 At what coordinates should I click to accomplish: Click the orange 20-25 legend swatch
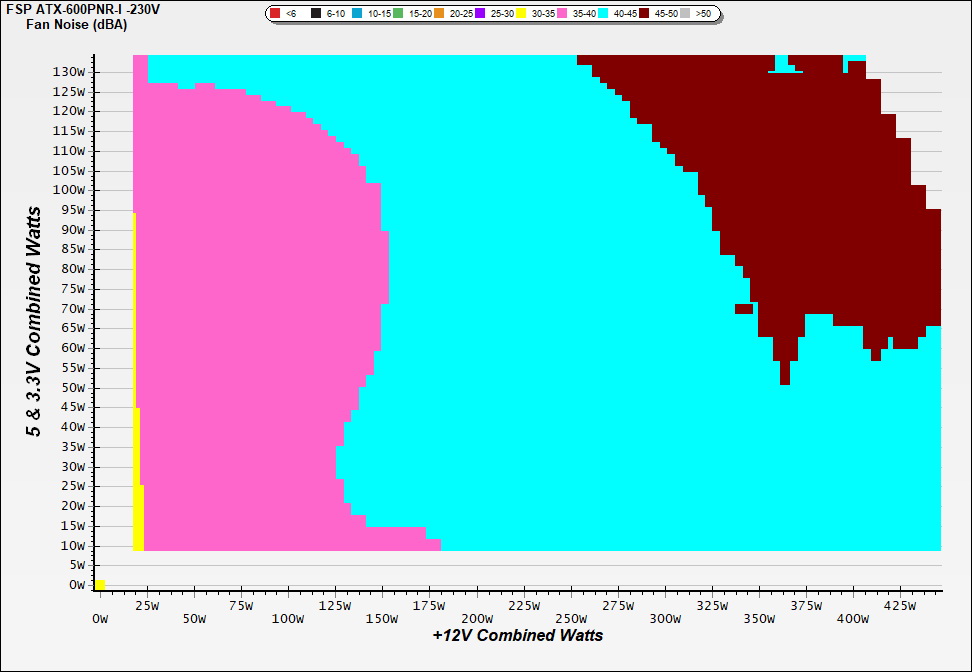click(x=440, y=14)
